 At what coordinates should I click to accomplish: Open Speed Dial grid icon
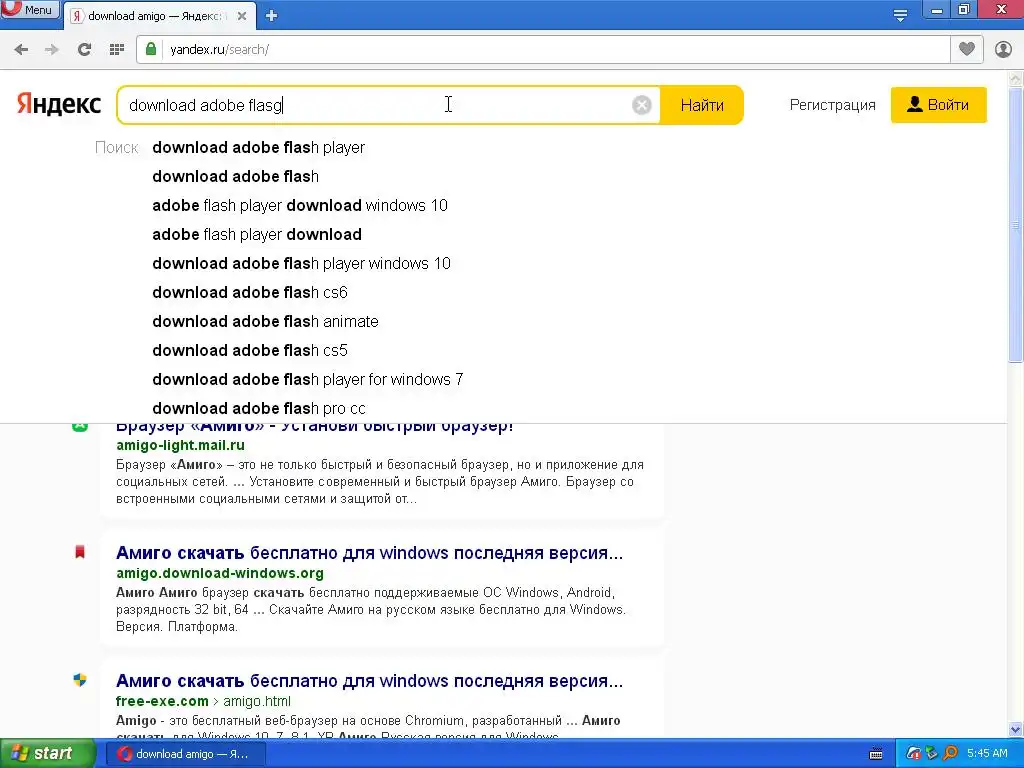click(117, 50)
